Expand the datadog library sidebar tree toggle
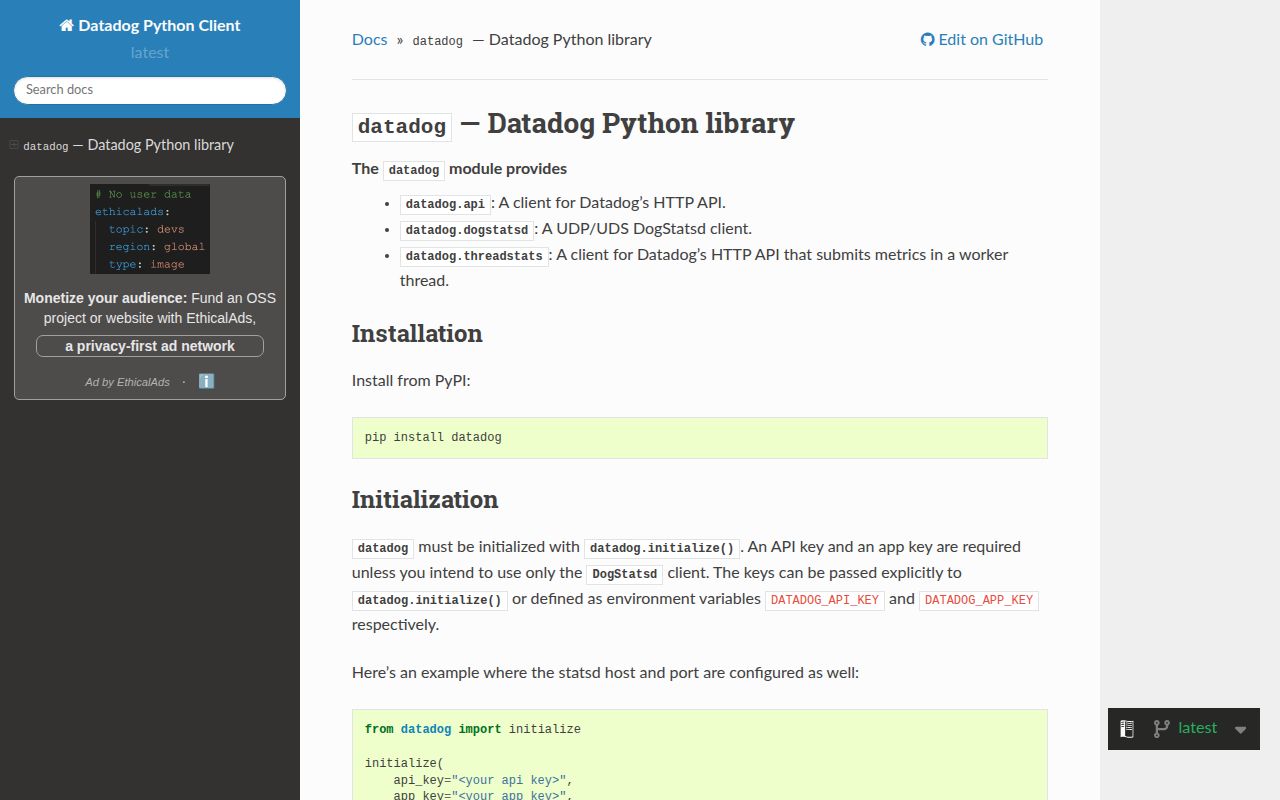 tap(14, 145)
